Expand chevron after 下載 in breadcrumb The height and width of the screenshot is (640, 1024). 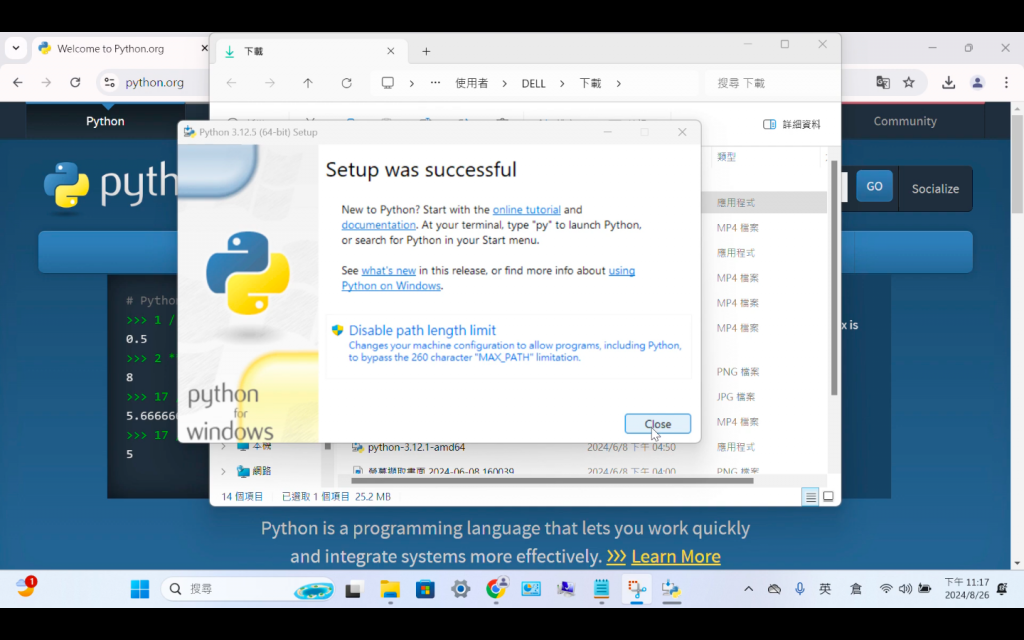point(618,84)
